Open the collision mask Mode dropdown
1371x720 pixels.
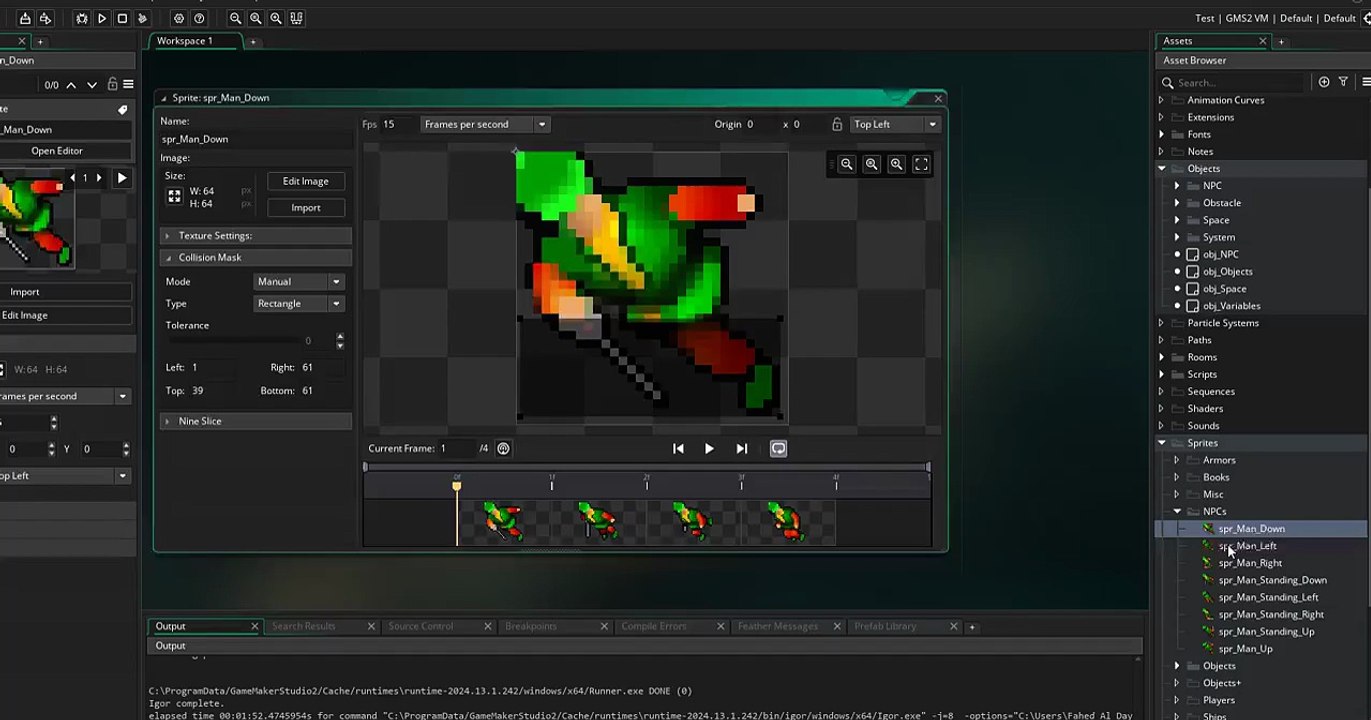[299, 281]
